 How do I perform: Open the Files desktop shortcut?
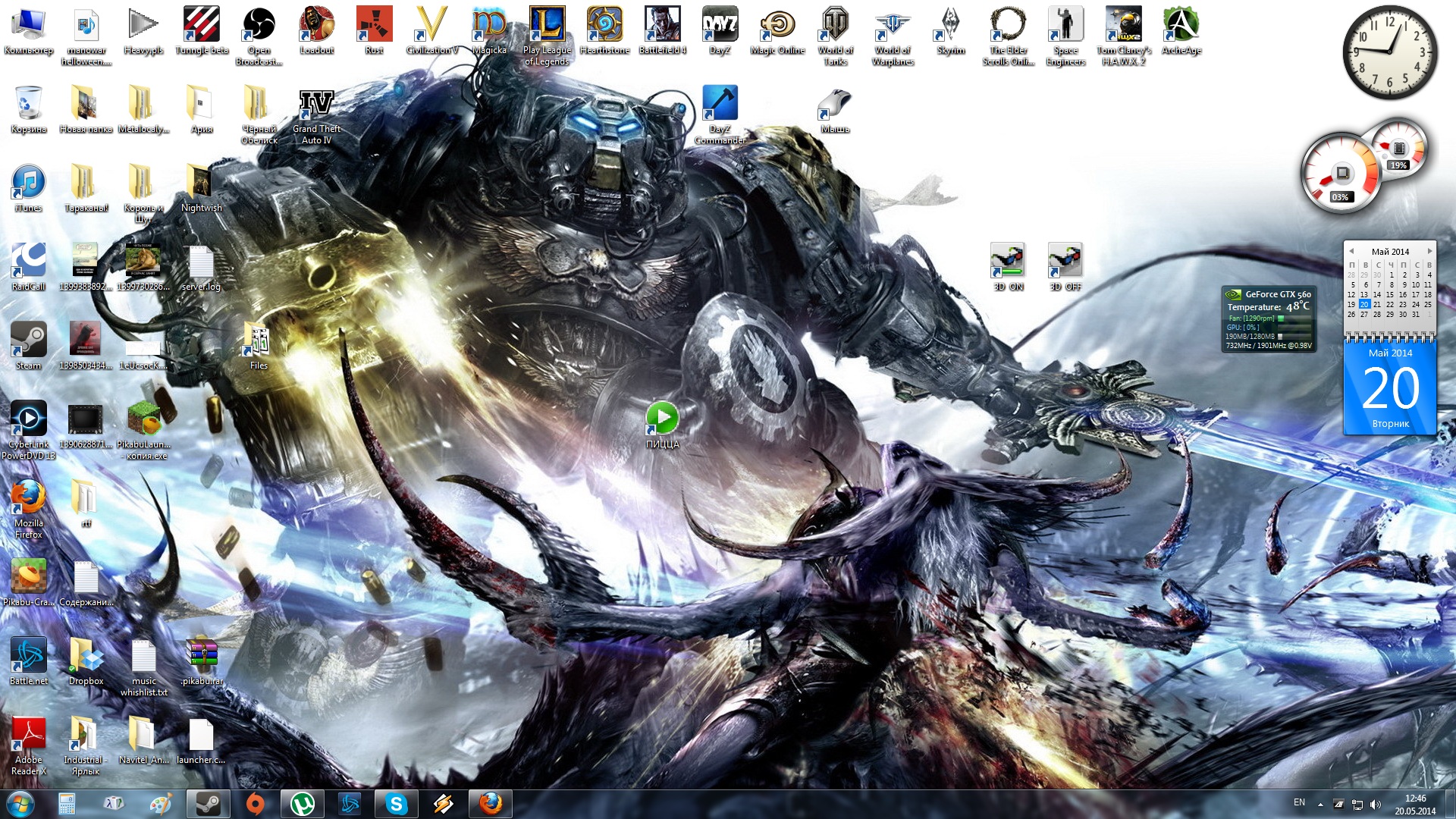coord(259,347)
